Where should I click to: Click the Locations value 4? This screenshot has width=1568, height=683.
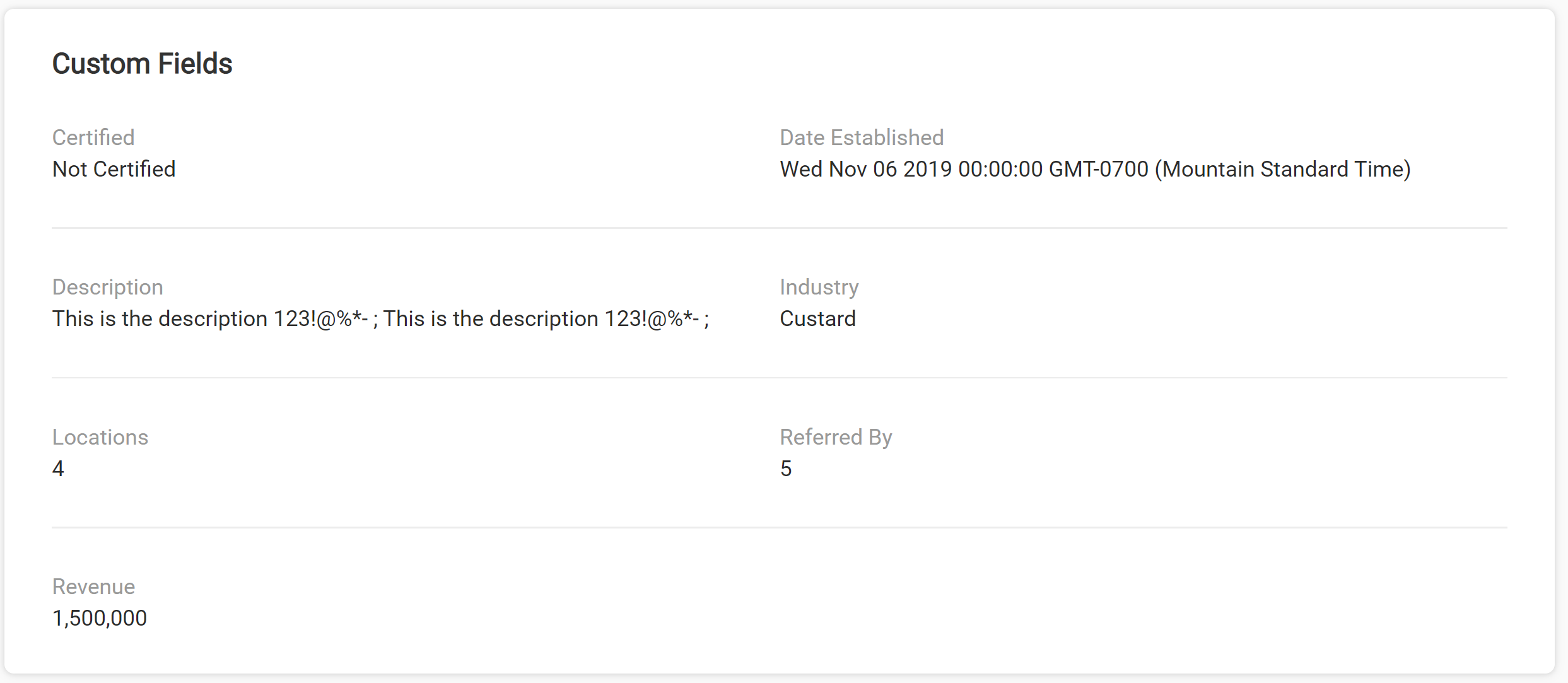58,469
